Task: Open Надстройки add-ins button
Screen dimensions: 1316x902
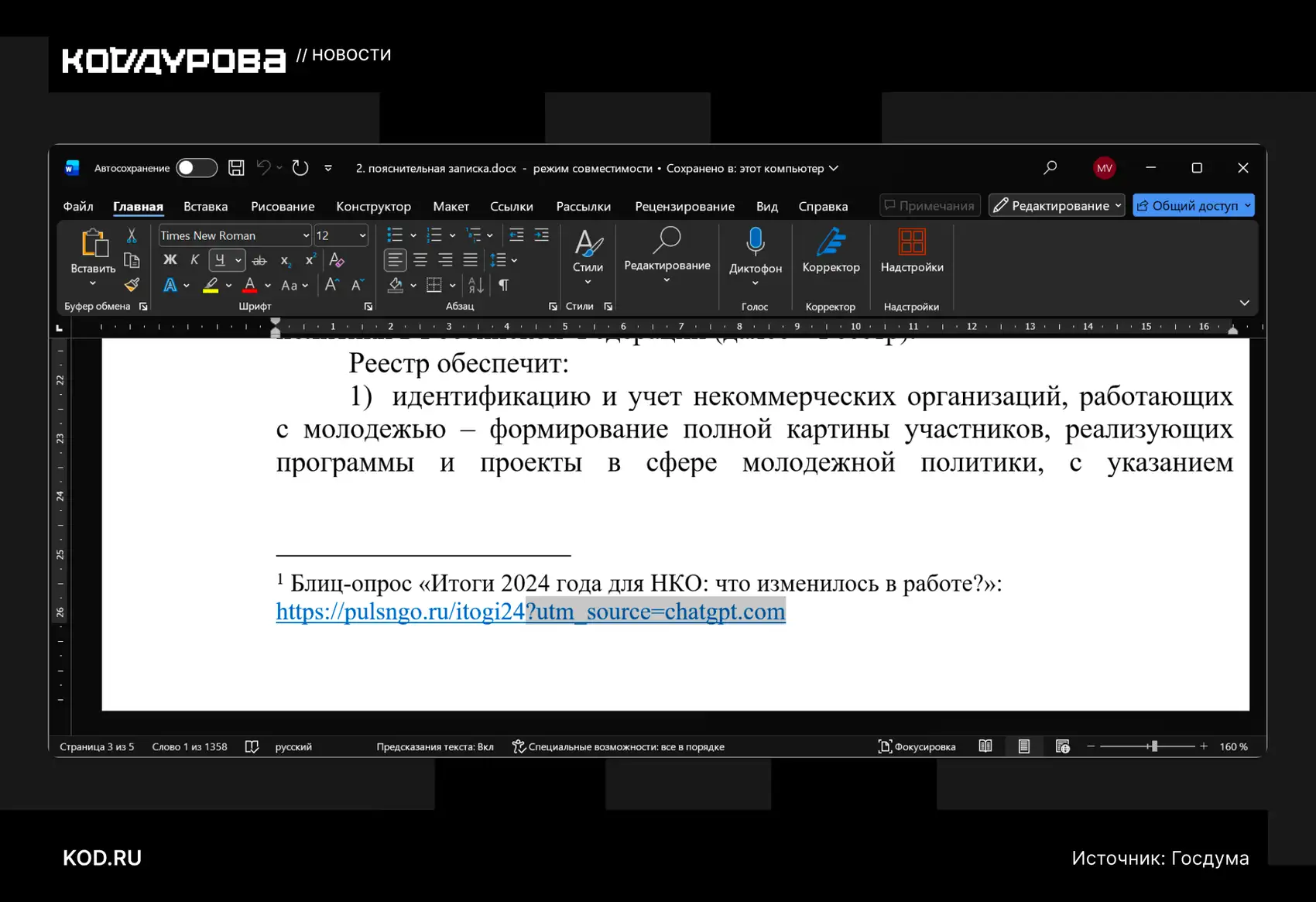Action: point(912,251)
